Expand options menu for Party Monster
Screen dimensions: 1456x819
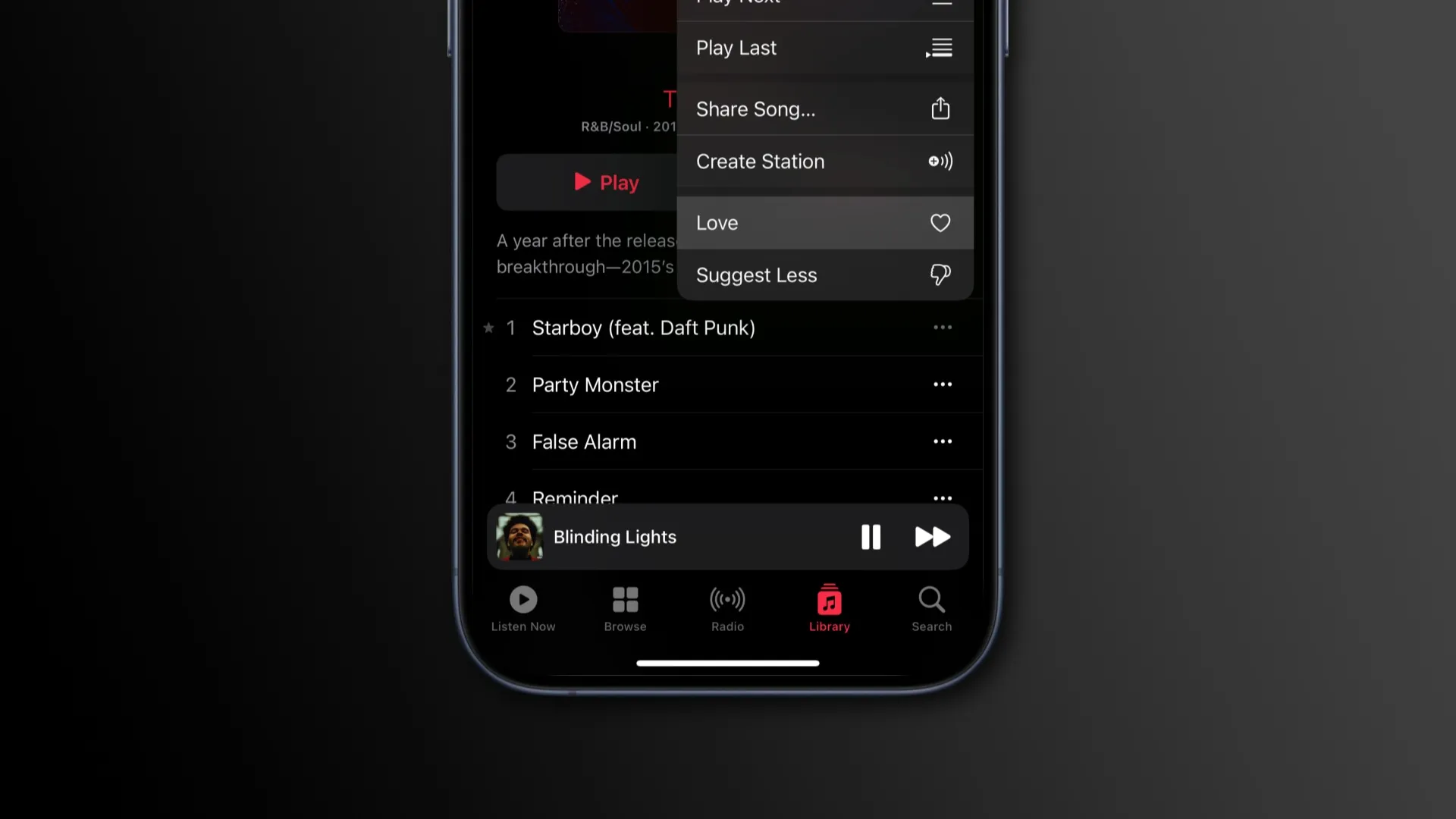click(x=942, y=384)
